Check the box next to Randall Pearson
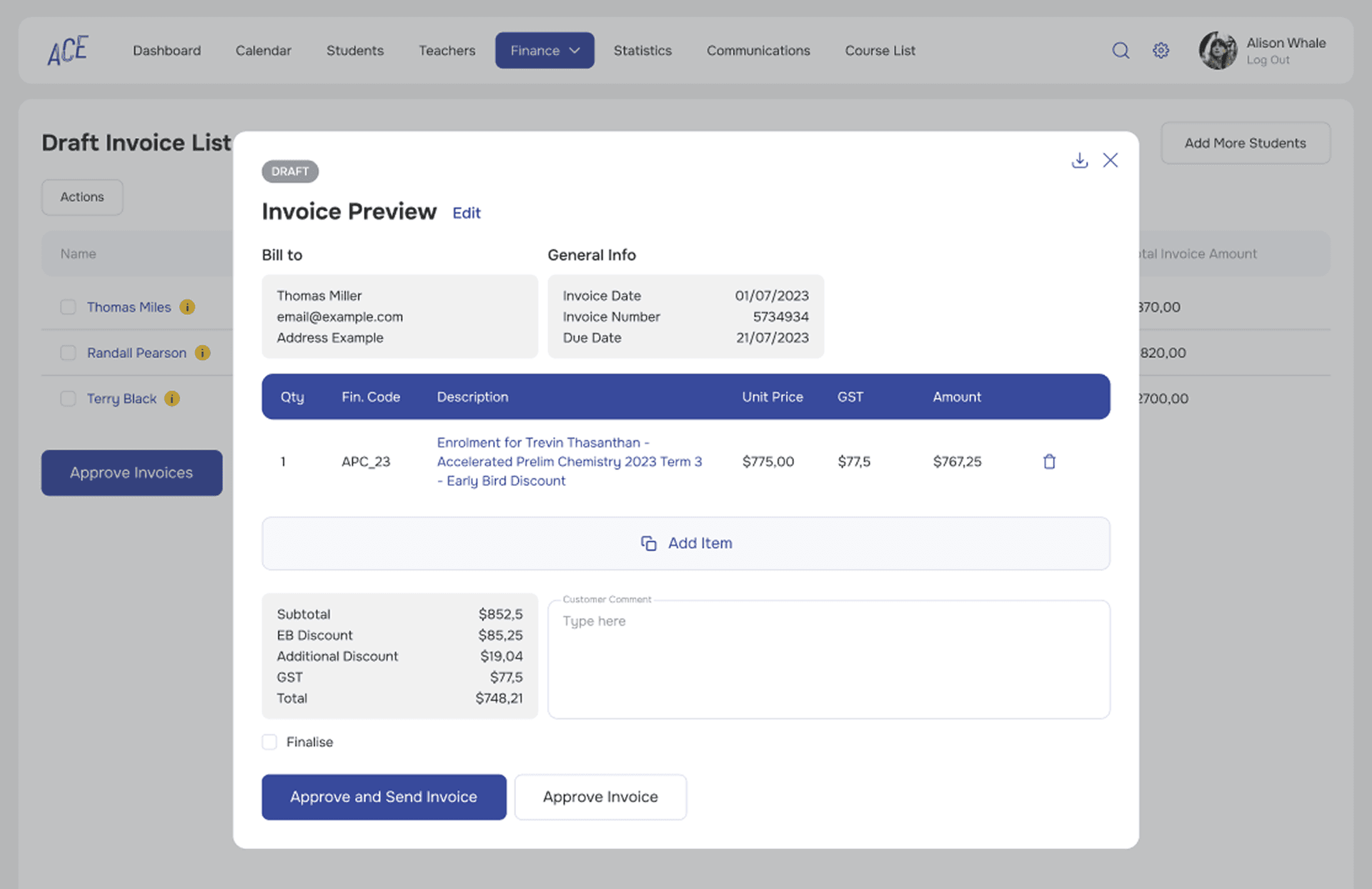Image resolution: width=1372 pixels, height=889 pixels. [x=68, y=352]
